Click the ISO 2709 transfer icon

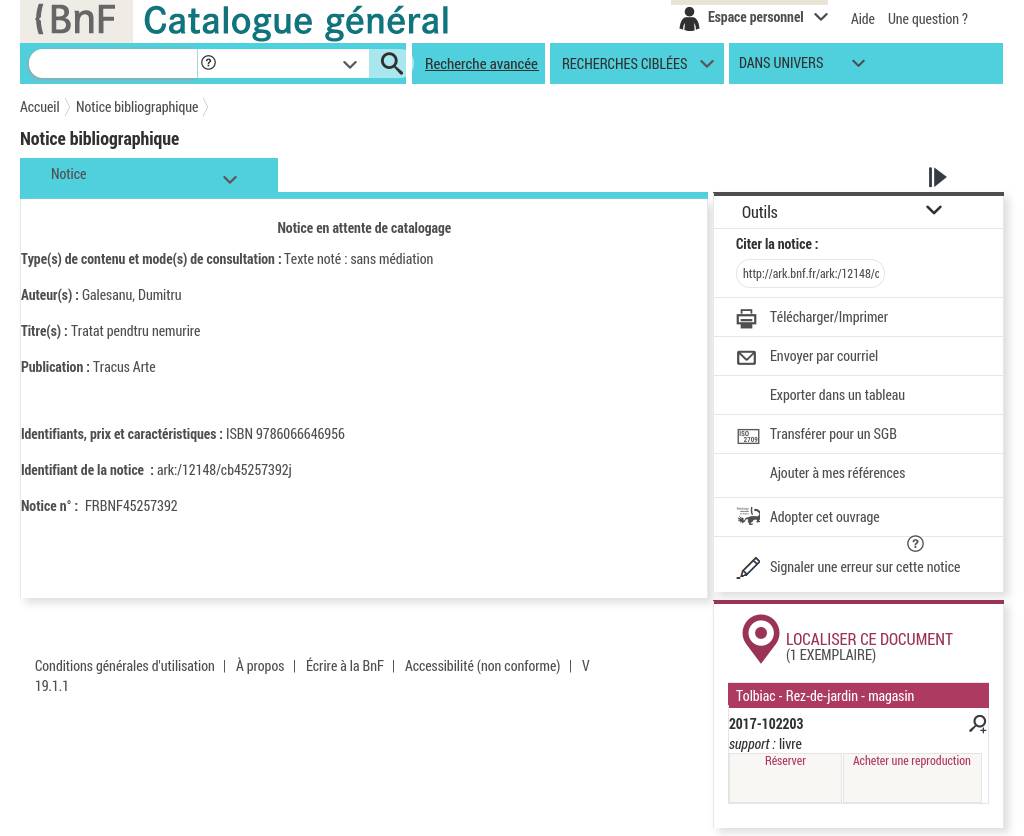[747, 435]
